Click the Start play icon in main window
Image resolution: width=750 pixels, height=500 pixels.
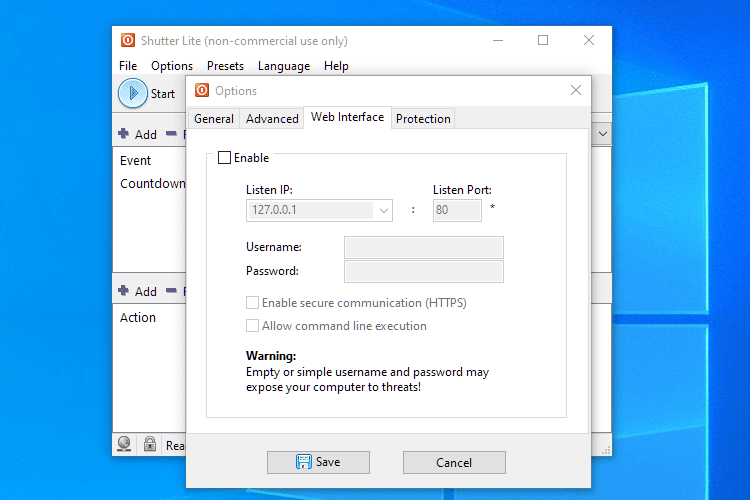click(x=132, y=93)
